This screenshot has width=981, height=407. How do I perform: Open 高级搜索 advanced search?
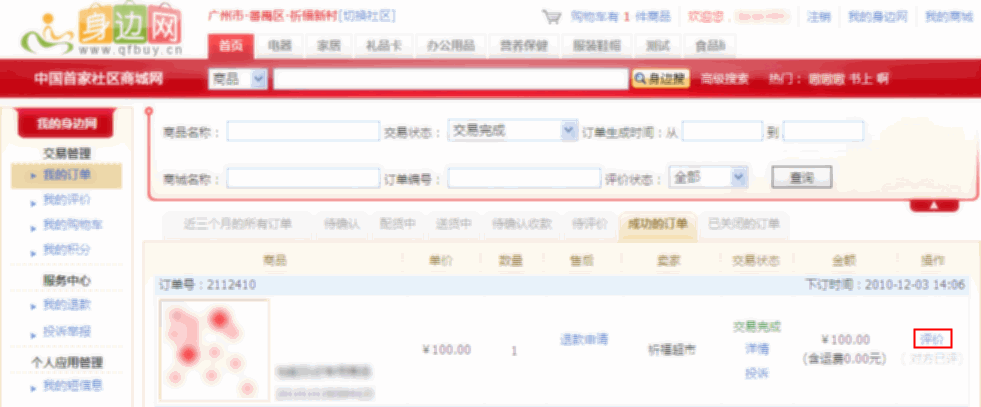click(x=724, y=79)
